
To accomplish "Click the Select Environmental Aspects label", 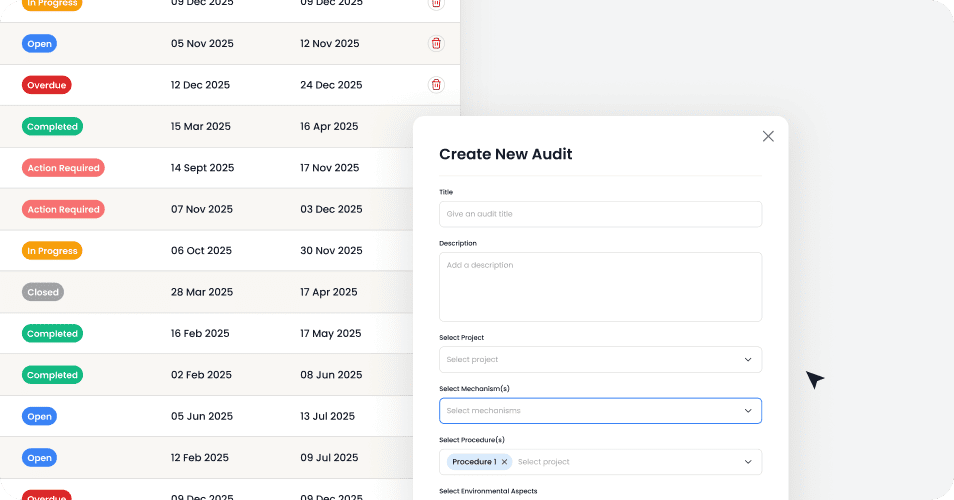I will tap(489, 491).
